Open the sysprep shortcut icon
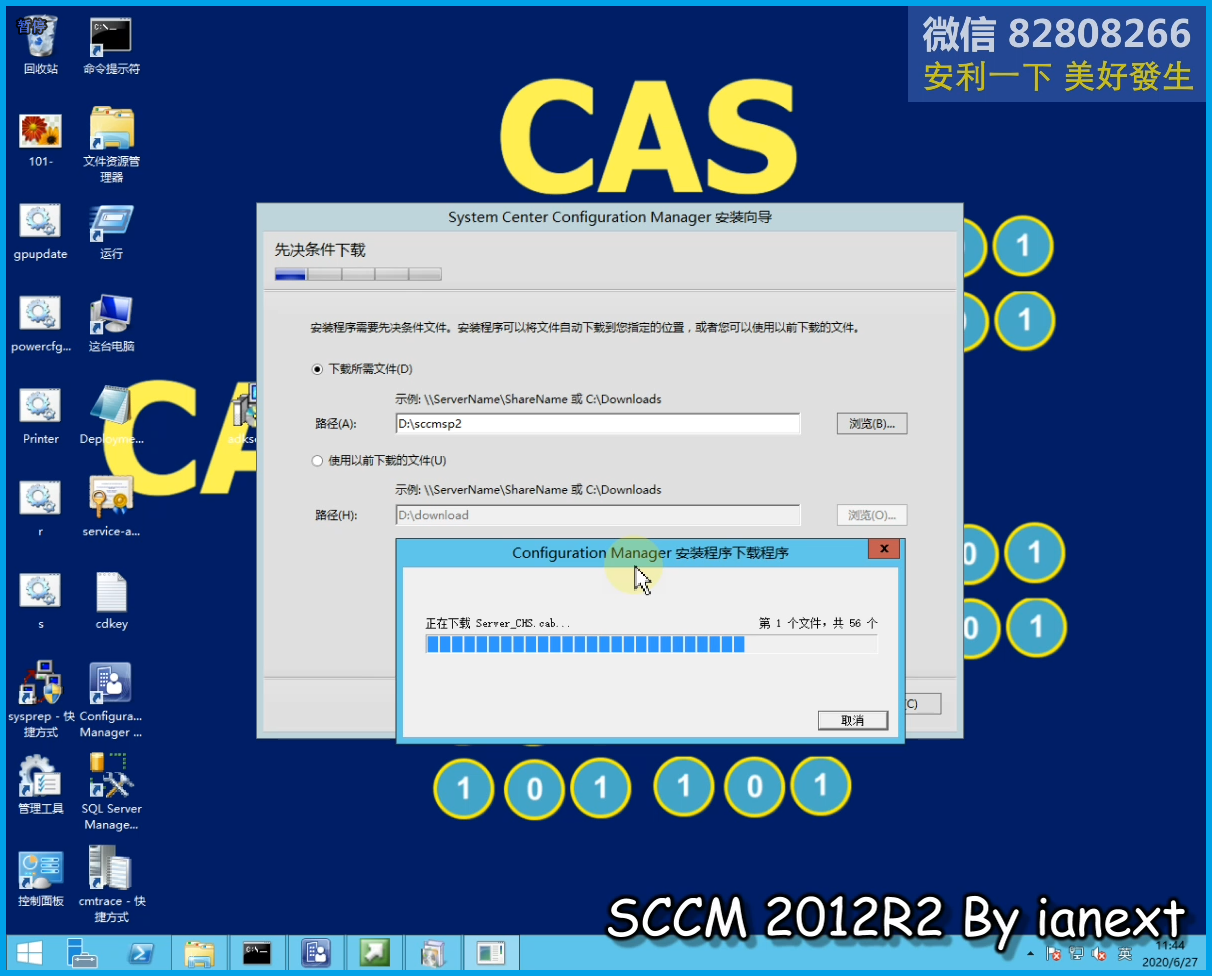Screen dimensions: 1212x976 click(x=41, y=699)
